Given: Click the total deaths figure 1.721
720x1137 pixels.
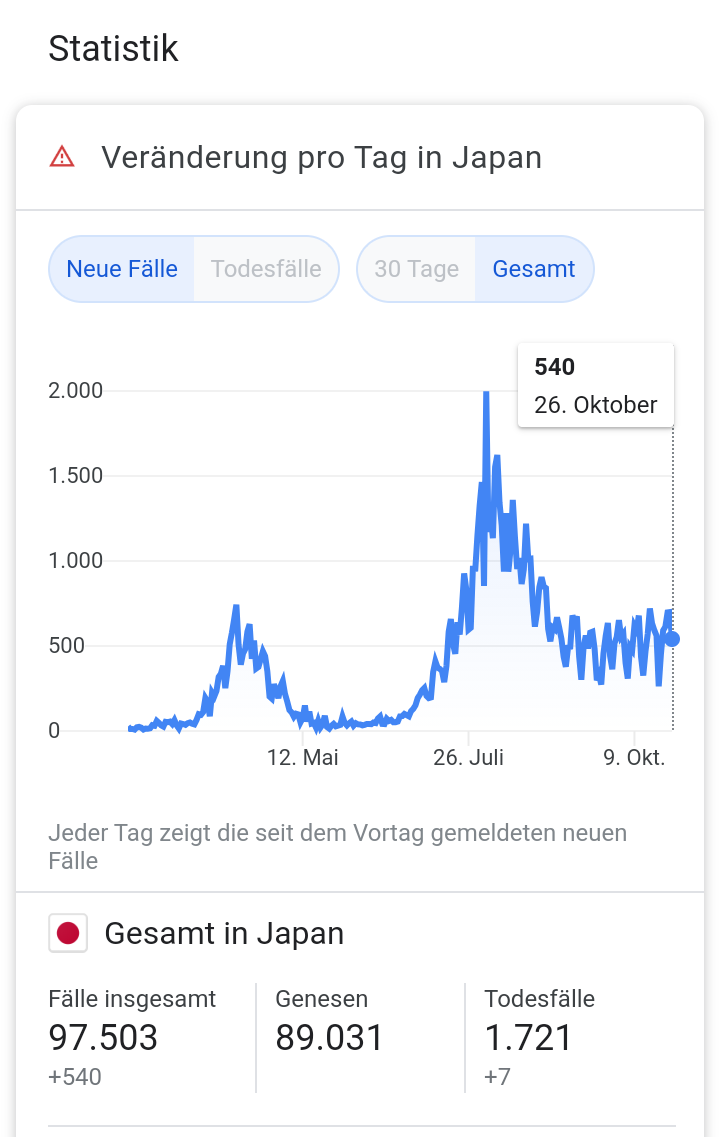Looking at the screenshot, I should coord(528,1038).
